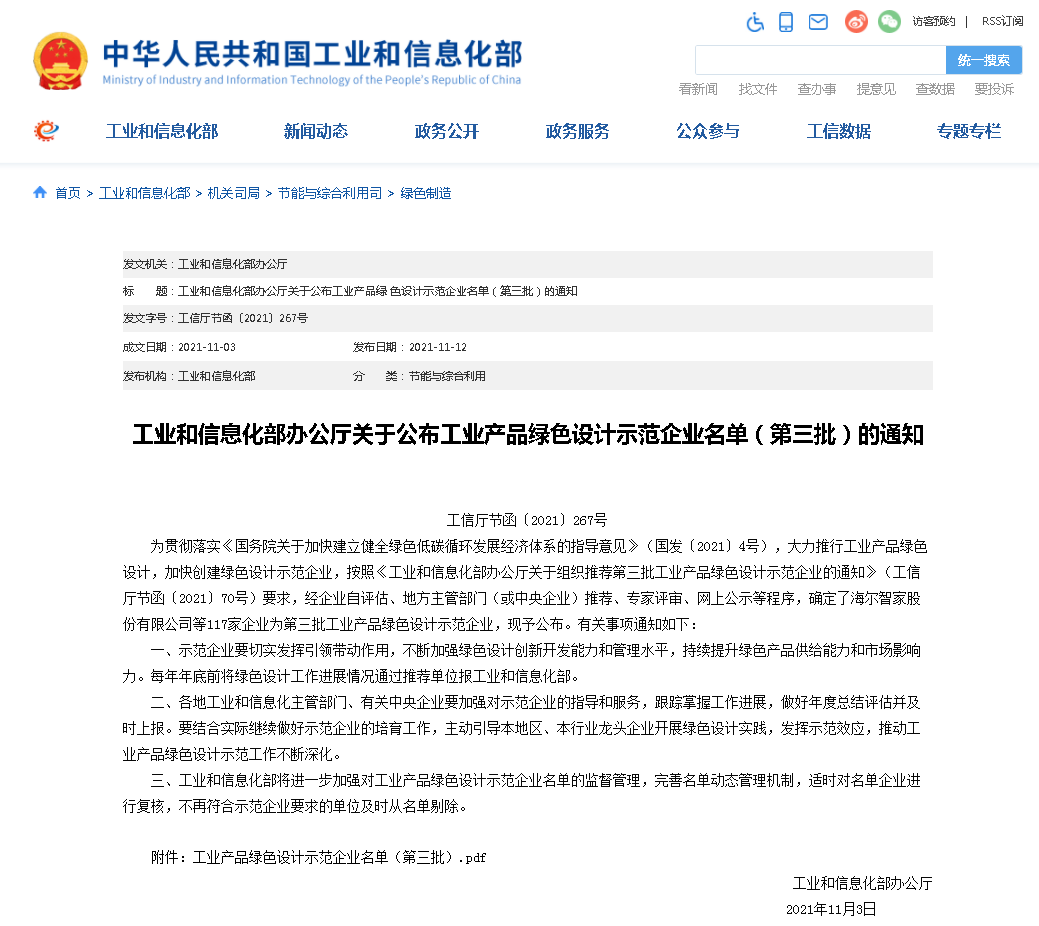Viewport: 1039px width, 926px height.
Task: Open the WeChat icon
Action: click(x=889, y=21)
